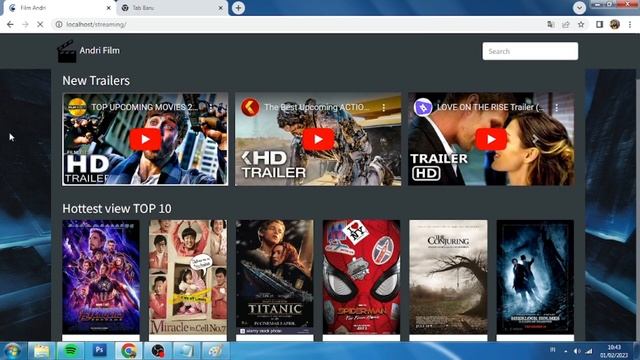The image size is (640, 360).
Task: Open the LOVE ON THE RISE Trailer title
Action: 490,107
